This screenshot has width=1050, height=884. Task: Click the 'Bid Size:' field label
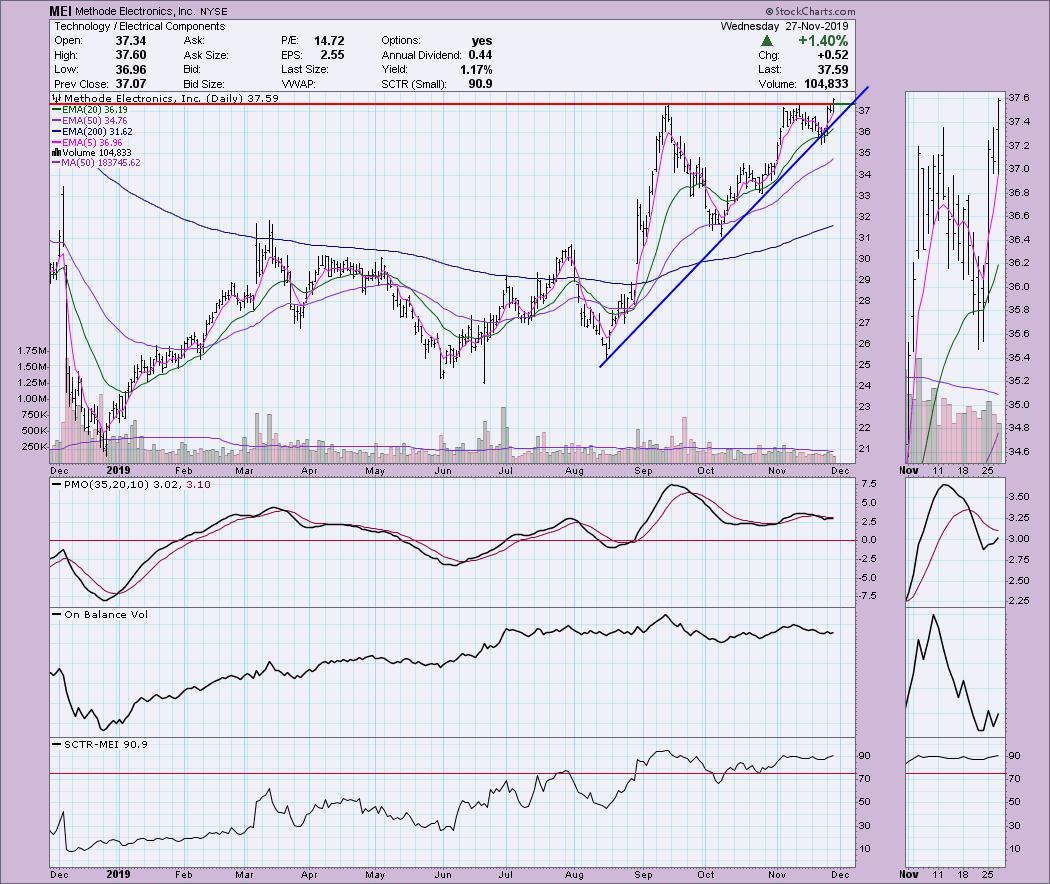tap(204, 84)
